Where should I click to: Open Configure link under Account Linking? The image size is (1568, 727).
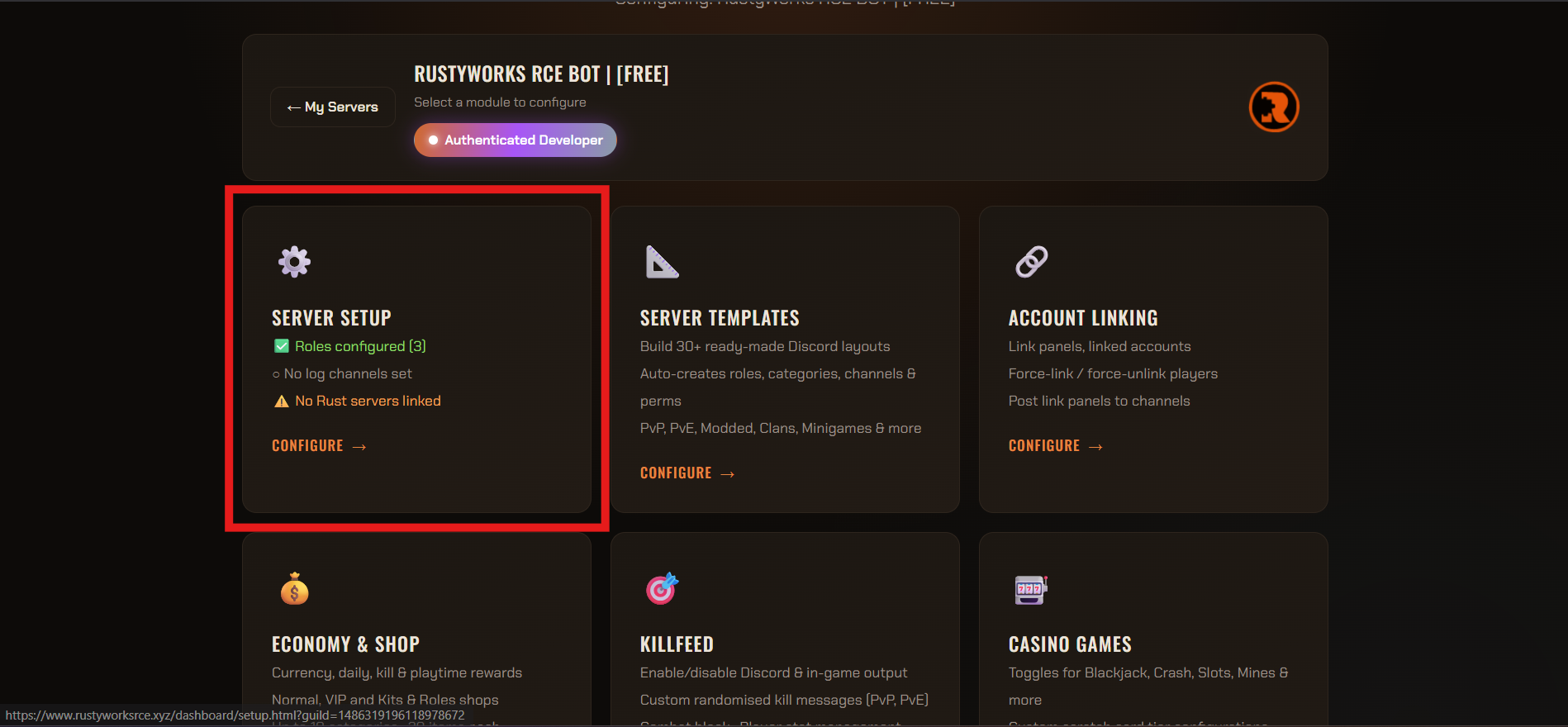[x=1056, y=445]
